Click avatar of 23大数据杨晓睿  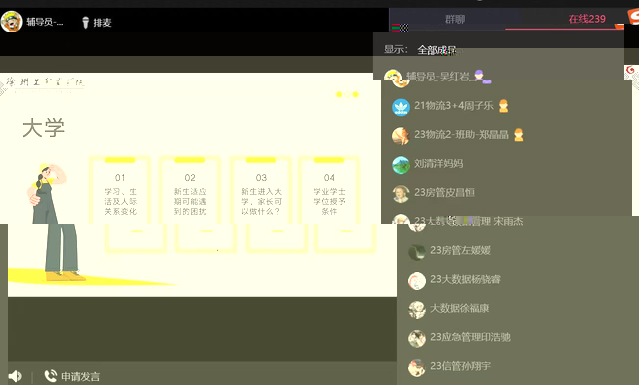click(416, 281)
